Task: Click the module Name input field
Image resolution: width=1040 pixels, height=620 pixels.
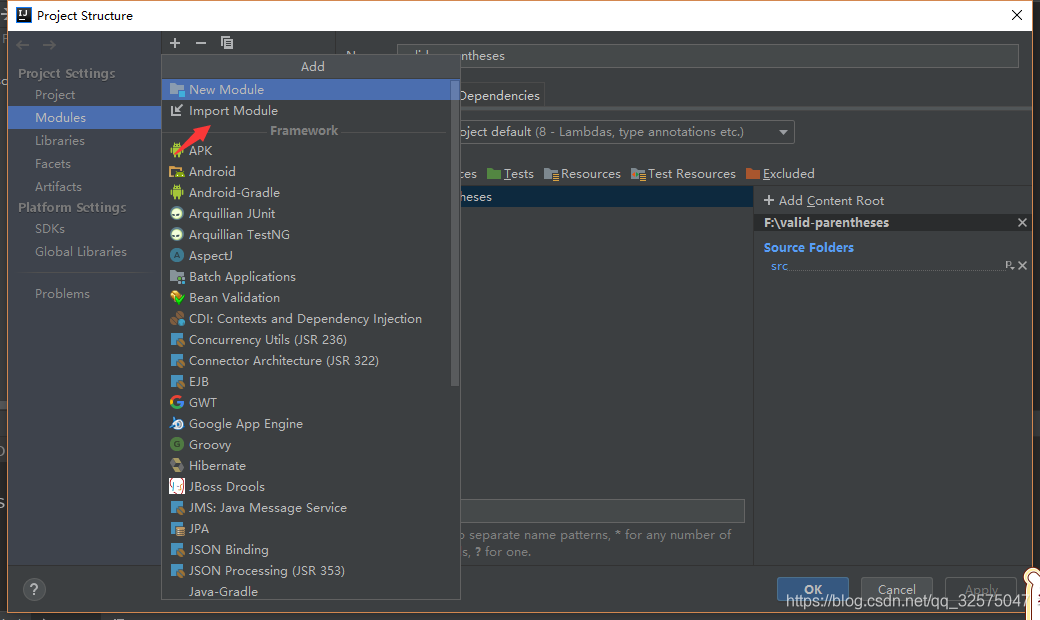Action: [708, 56]
